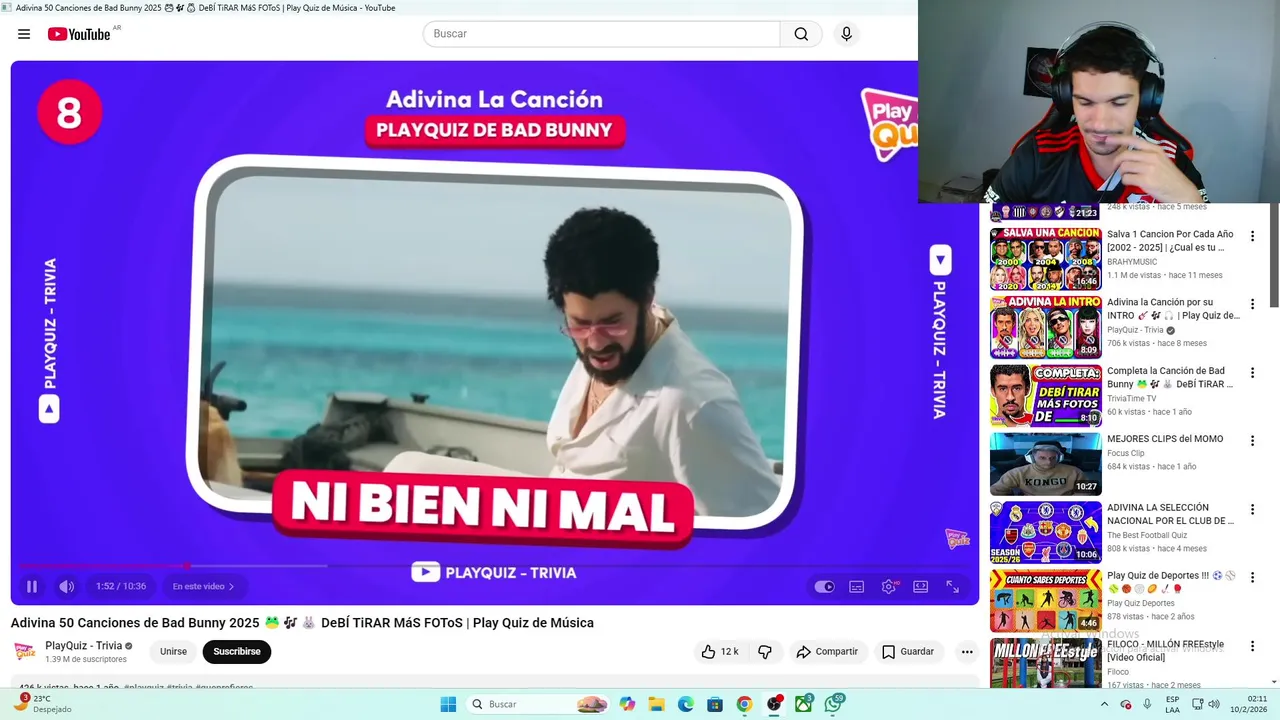The height and width of the screenshot is (720, 1280).
Task: Mute the video player volume
Action: pyautogui.click(x=67, y=587)
